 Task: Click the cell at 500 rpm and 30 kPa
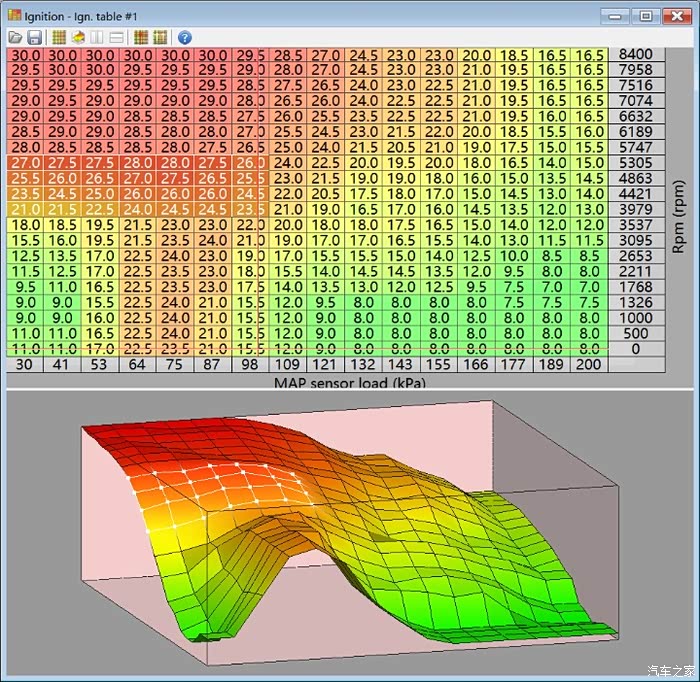26,333
